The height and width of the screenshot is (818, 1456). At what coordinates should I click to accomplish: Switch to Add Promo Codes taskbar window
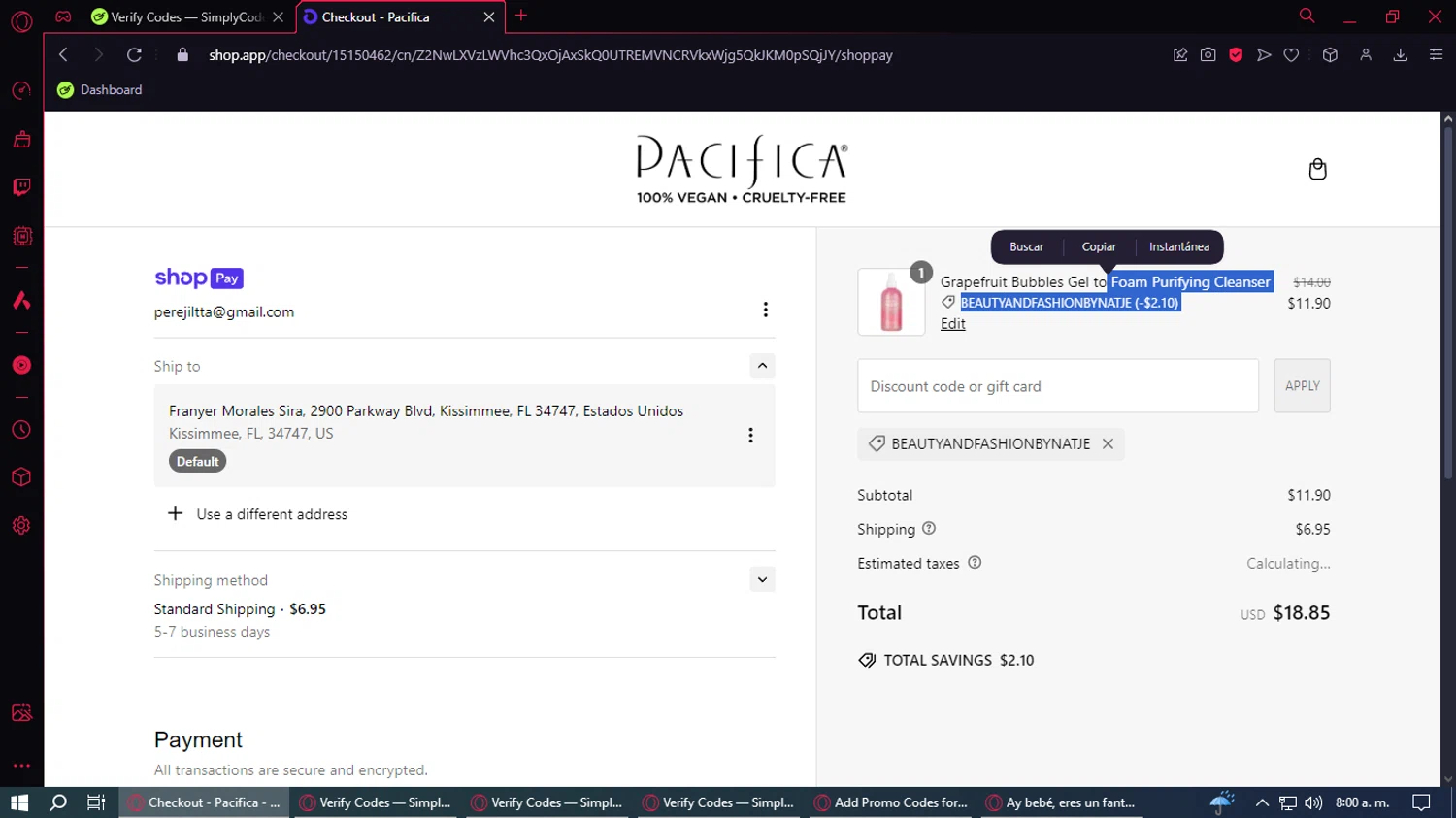click(x=891, y=802)
